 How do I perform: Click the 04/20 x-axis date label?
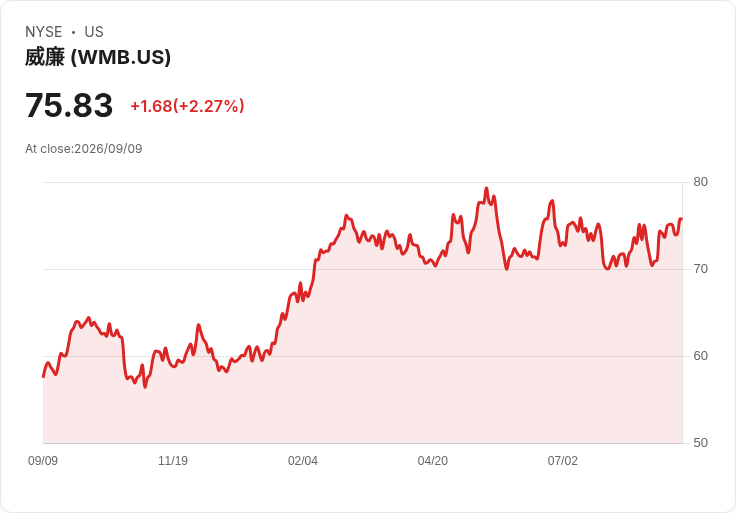click(x=433, y=461)
